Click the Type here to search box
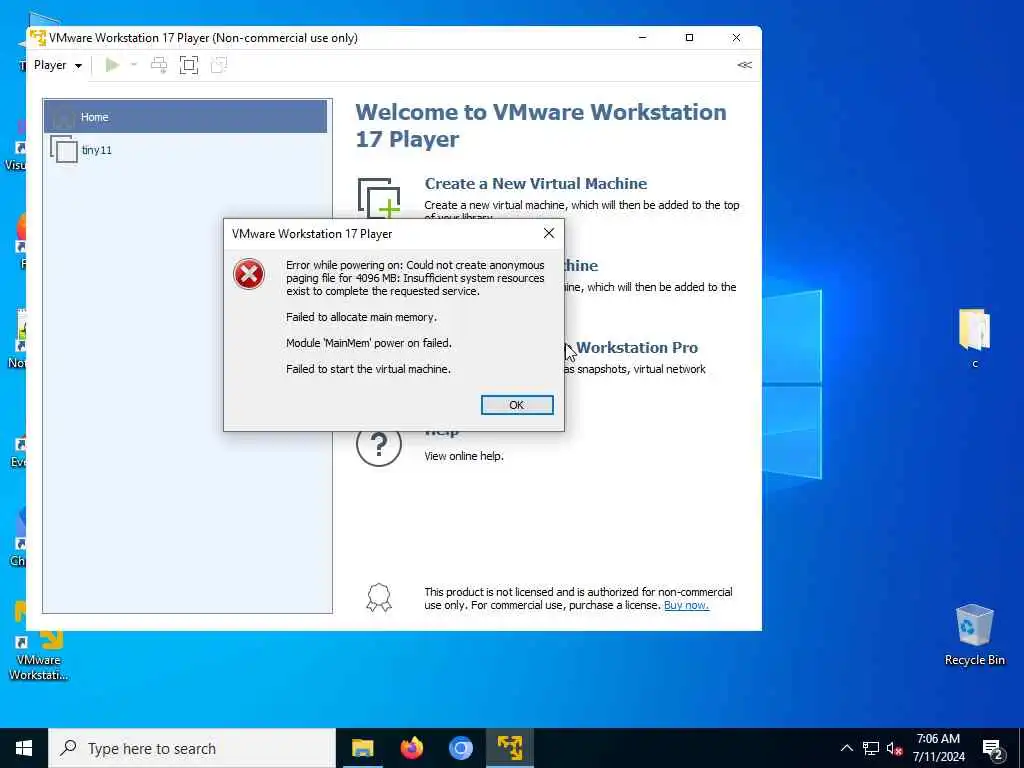The height and width of the screenshot is (768, 1024). [x=192, y=748]
